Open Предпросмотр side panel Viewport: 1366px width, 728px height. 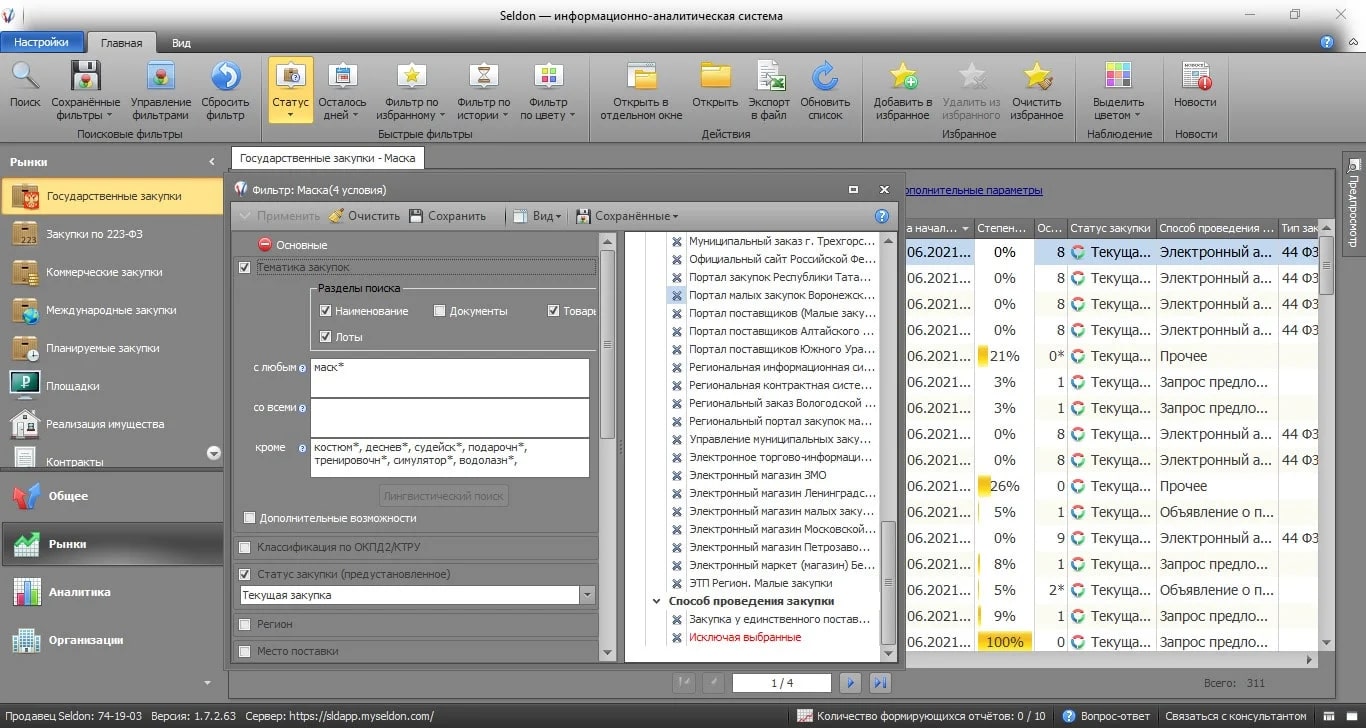click(1354, 204)
